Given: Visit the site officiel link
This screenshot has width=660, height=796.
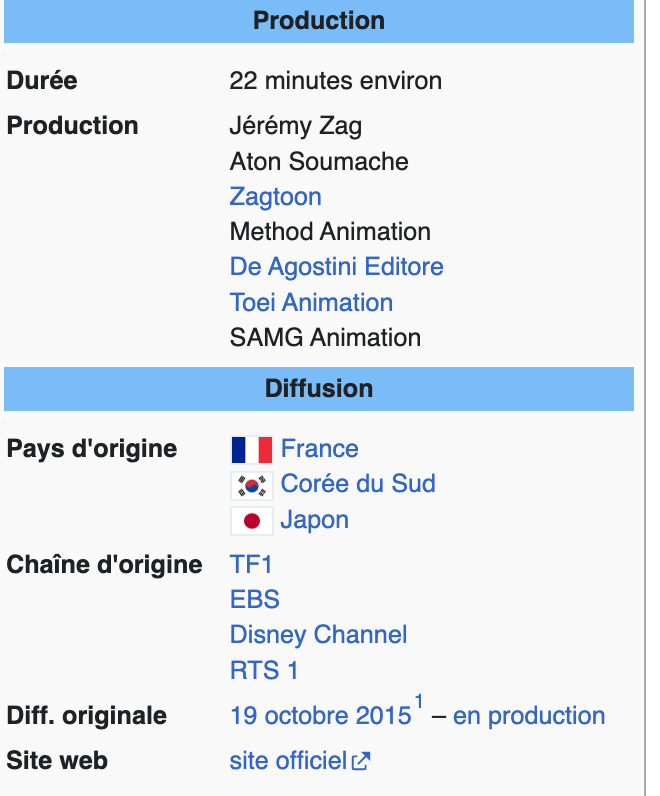Looking at the screenshot, I should pyautogui.click(x=288, y=761).
